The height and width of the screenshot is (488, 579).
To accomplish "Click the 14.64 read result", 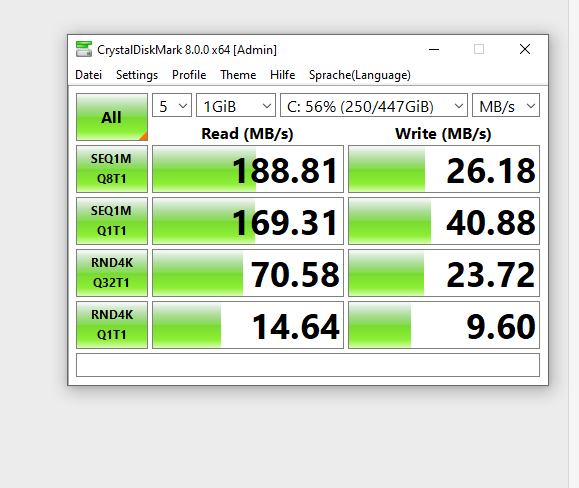I will (248, 325).
